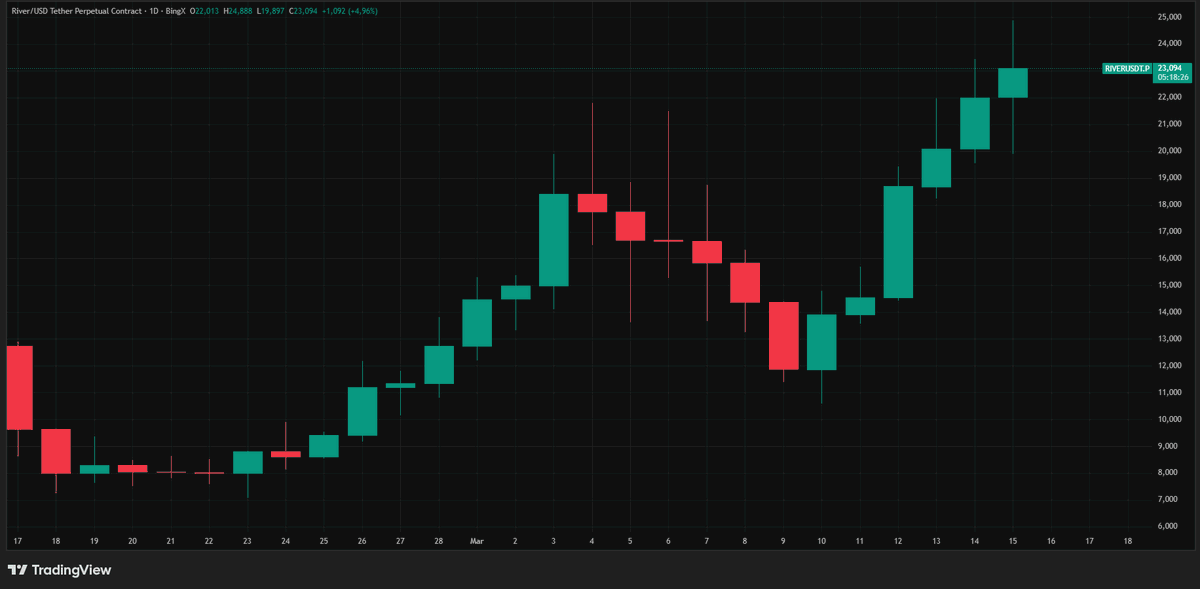Screen dimensions: 1200x589
Task: Click the 25,000 price axis label
Action: 1169,17
